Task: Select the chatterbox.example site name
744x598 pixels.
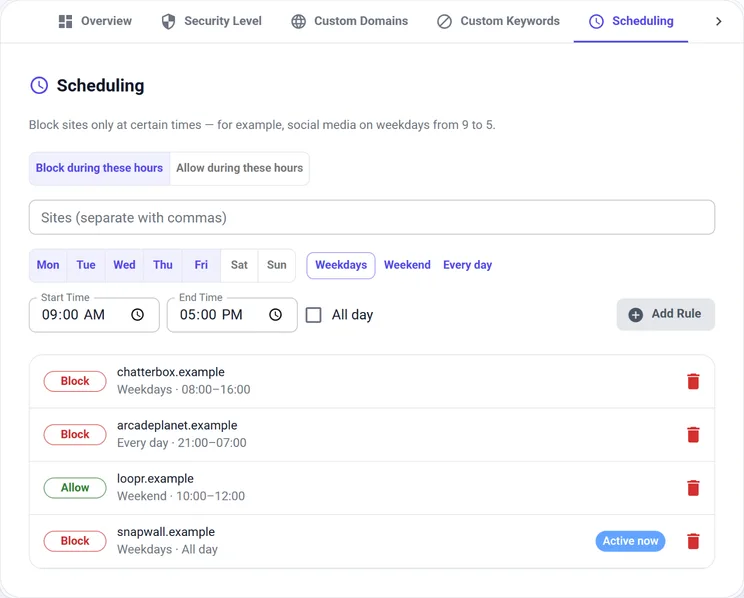Action: point(171,372)
